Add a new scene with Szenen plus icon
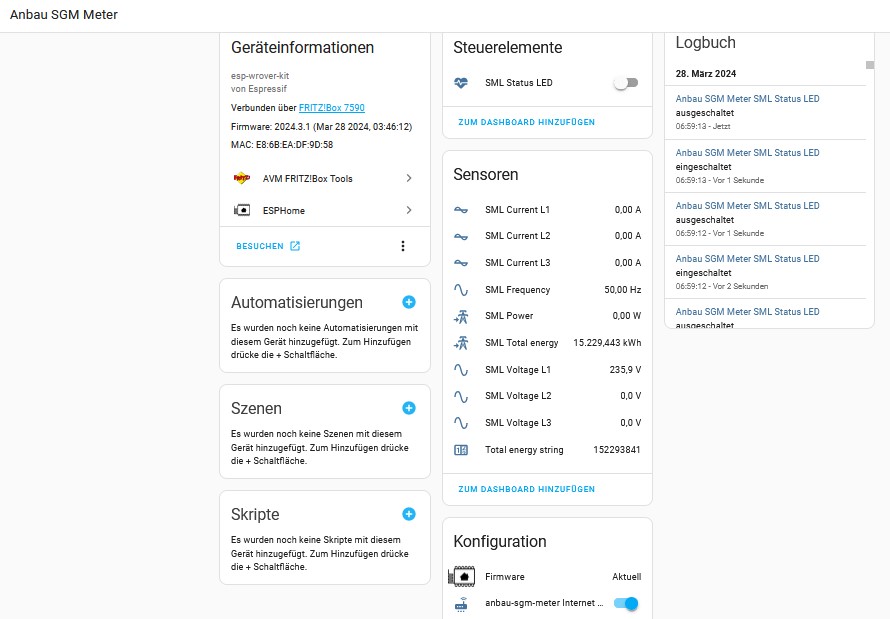 pyautogui.click(x=409, y=408)
